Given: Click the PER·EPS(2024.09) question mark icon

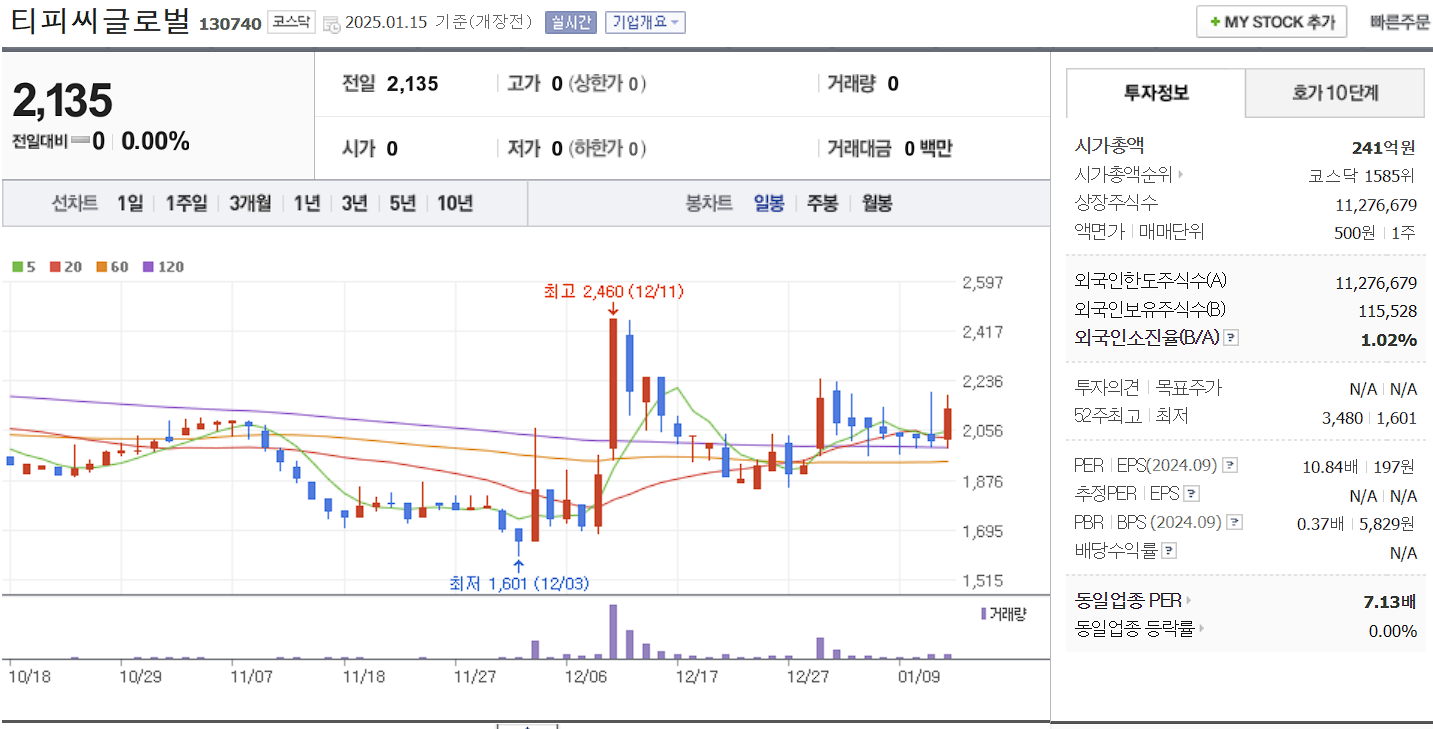Looking at the screenshot, I should (1229, 465).
